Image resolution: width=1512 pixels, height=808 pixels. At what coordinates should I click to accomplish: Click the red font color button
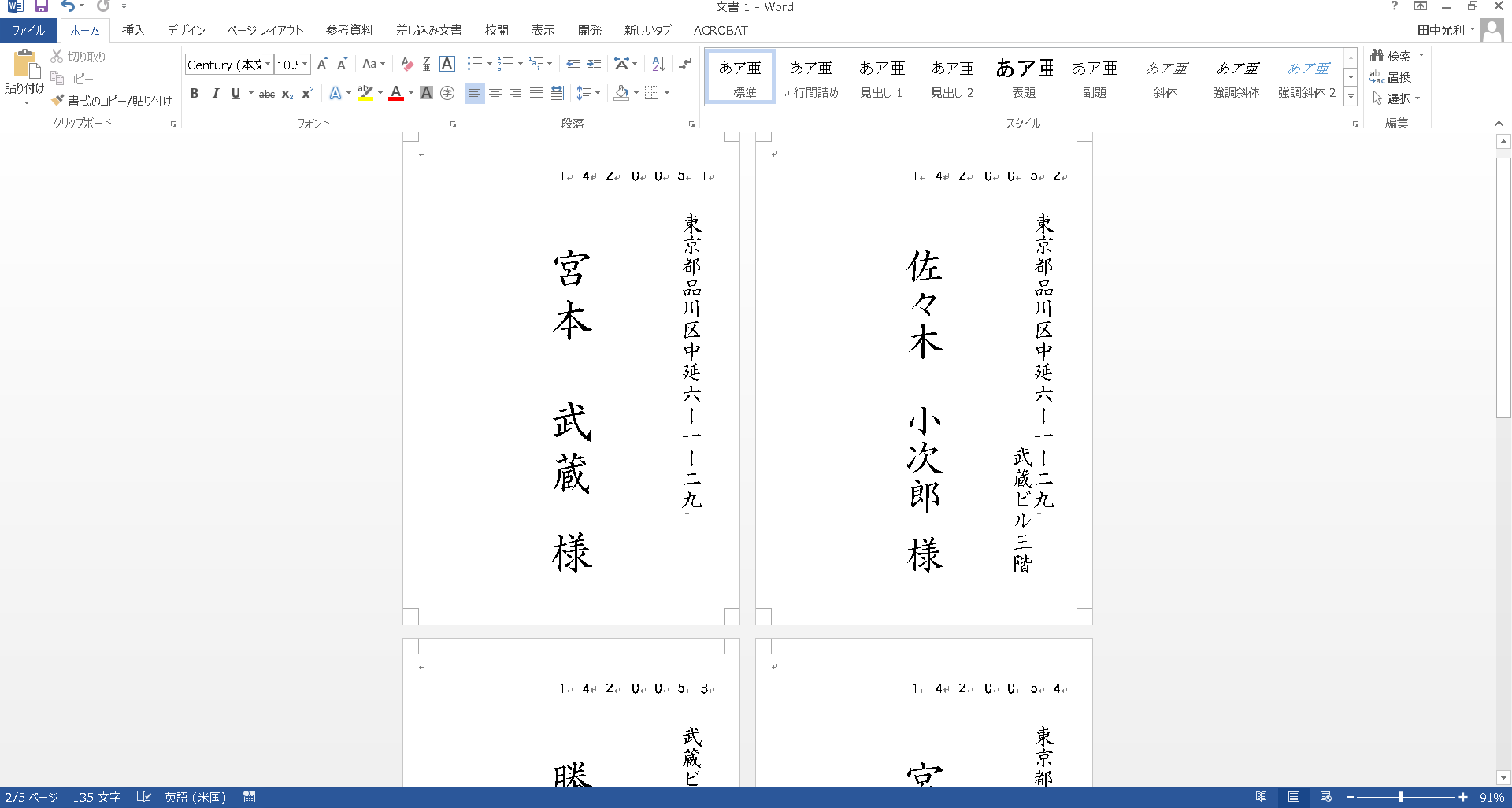tap(396, 93)
